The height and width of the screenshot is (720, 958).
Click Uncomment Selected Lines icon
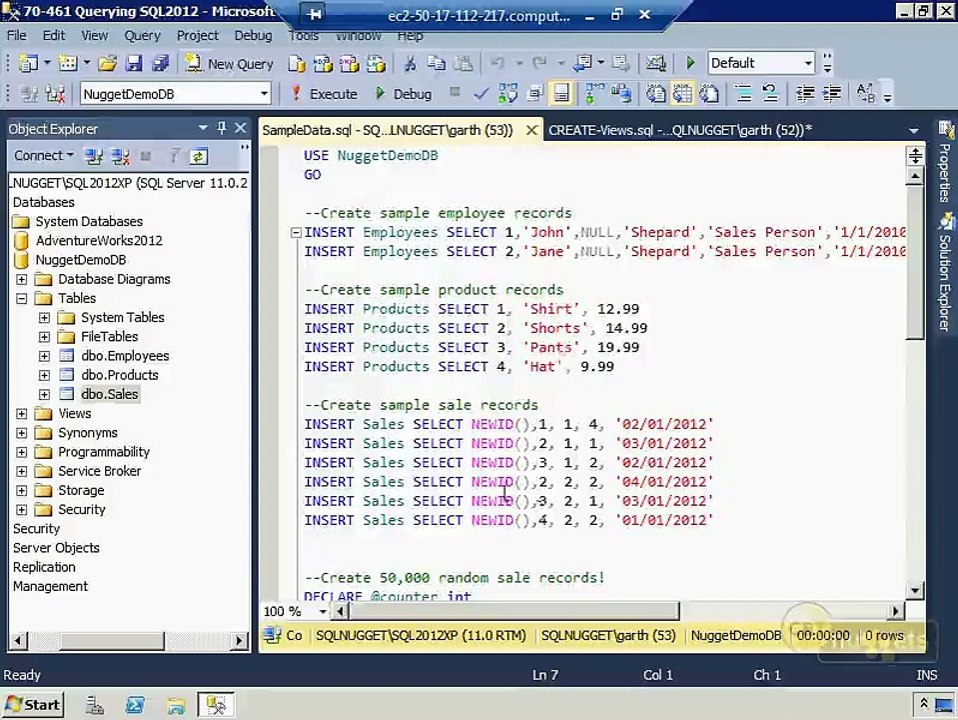(x=770, y=94)
